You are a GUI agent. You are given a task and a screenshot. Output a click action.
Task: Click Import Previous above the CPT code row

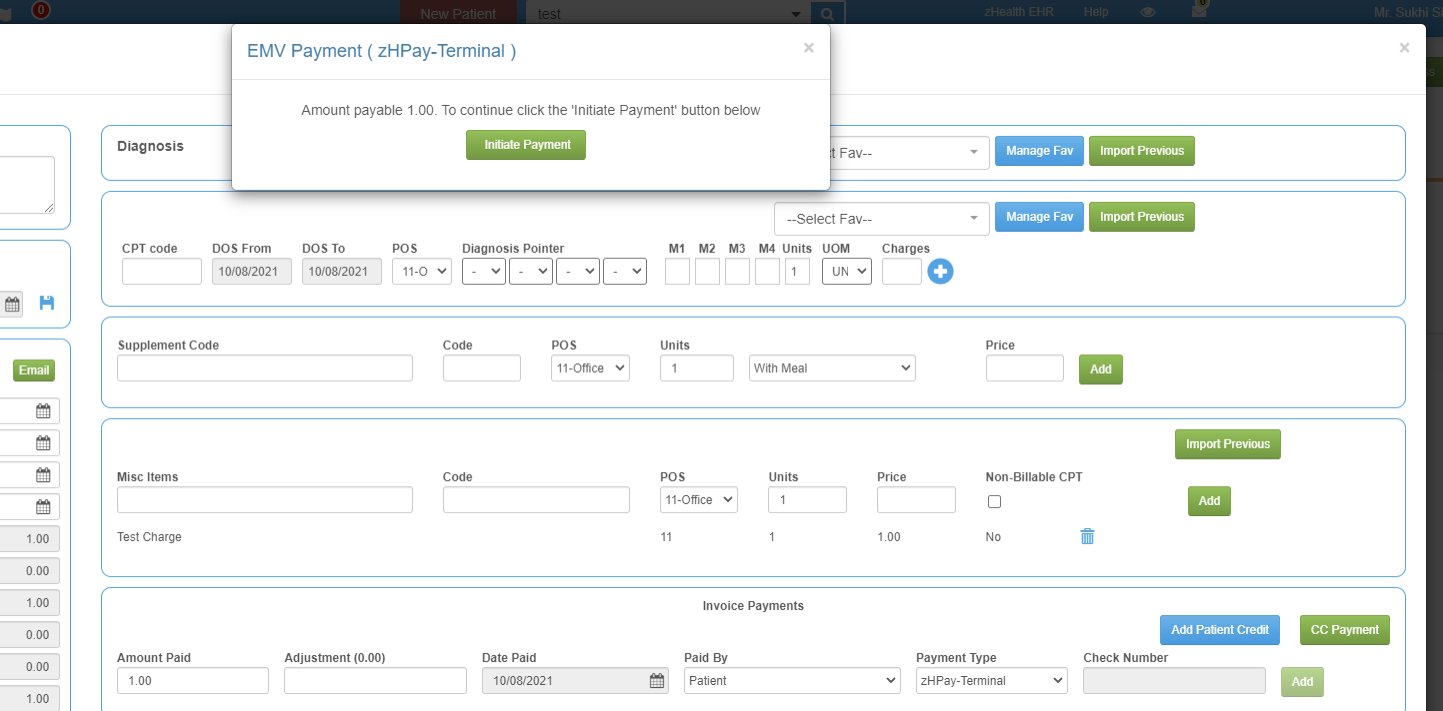1142,217
